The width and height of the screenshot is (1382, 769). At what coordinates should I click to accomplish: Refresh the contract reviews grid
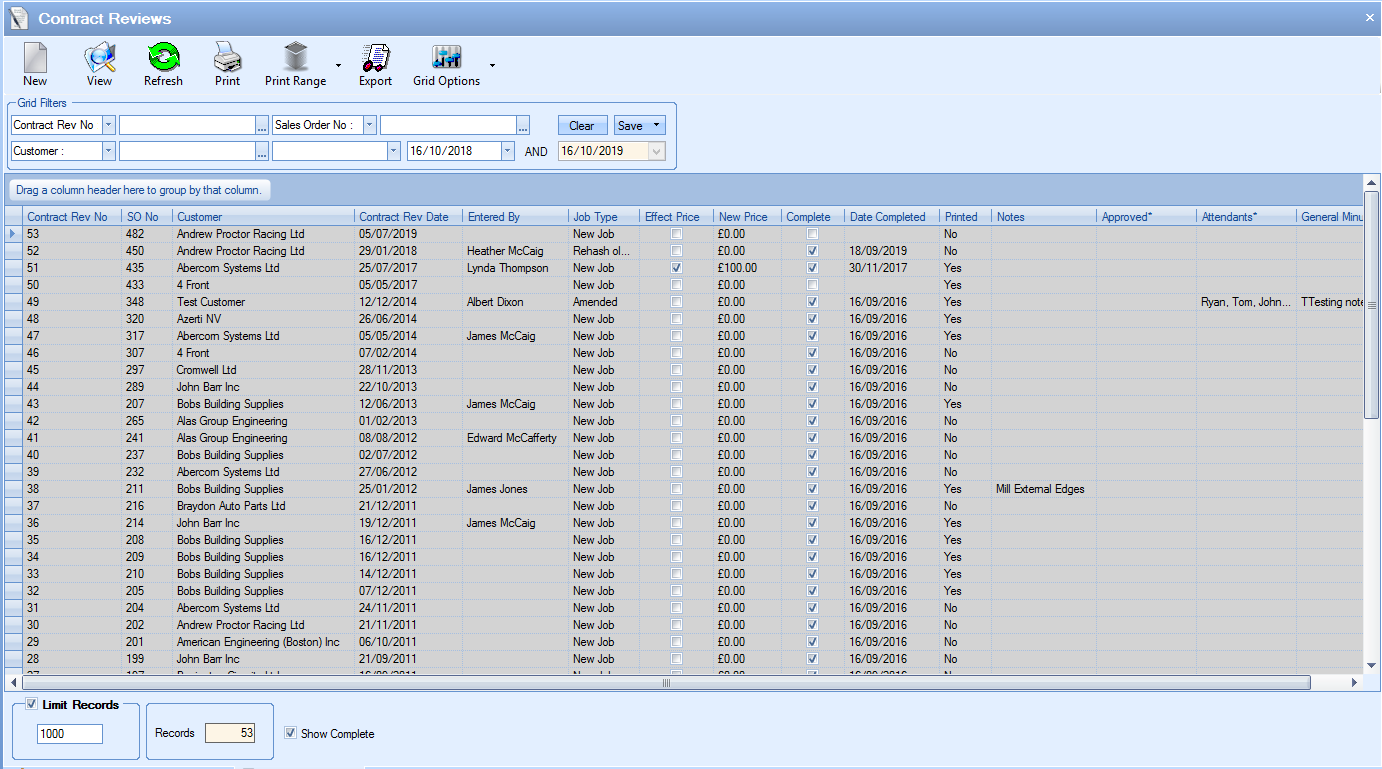click(163, 58)
